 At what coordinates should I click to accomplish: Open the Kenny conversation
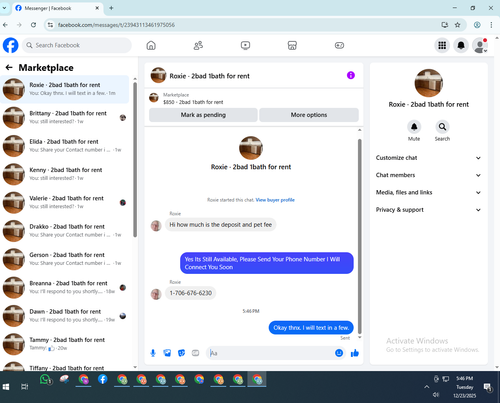65,174
